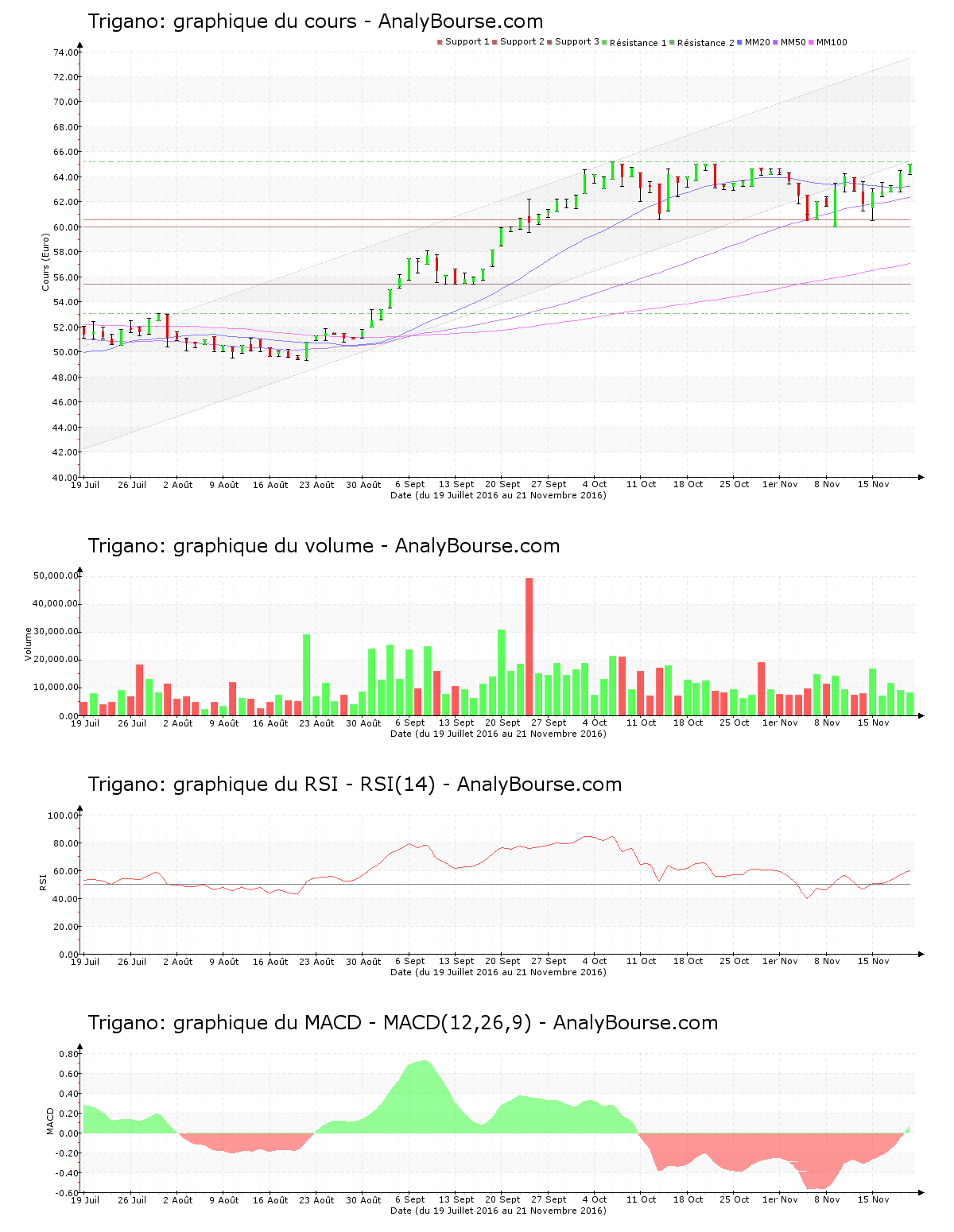Select the RSI(14) chart title
The width and height of the screenshot is (954, 1232).
pyautogui.click(x=355, y=785)
